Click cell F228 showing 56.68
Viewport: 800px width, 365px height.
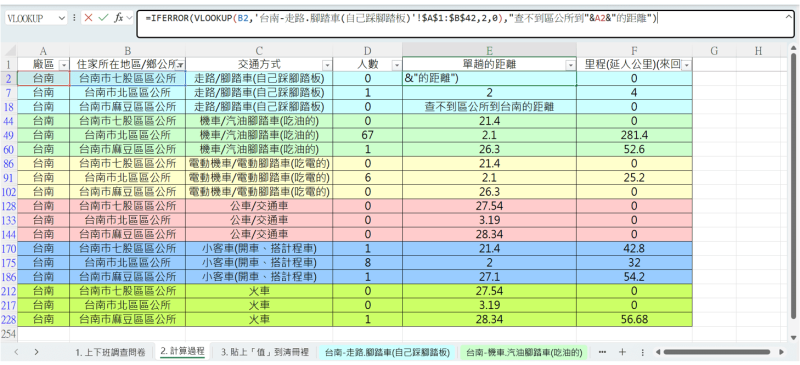coord(634,319)
